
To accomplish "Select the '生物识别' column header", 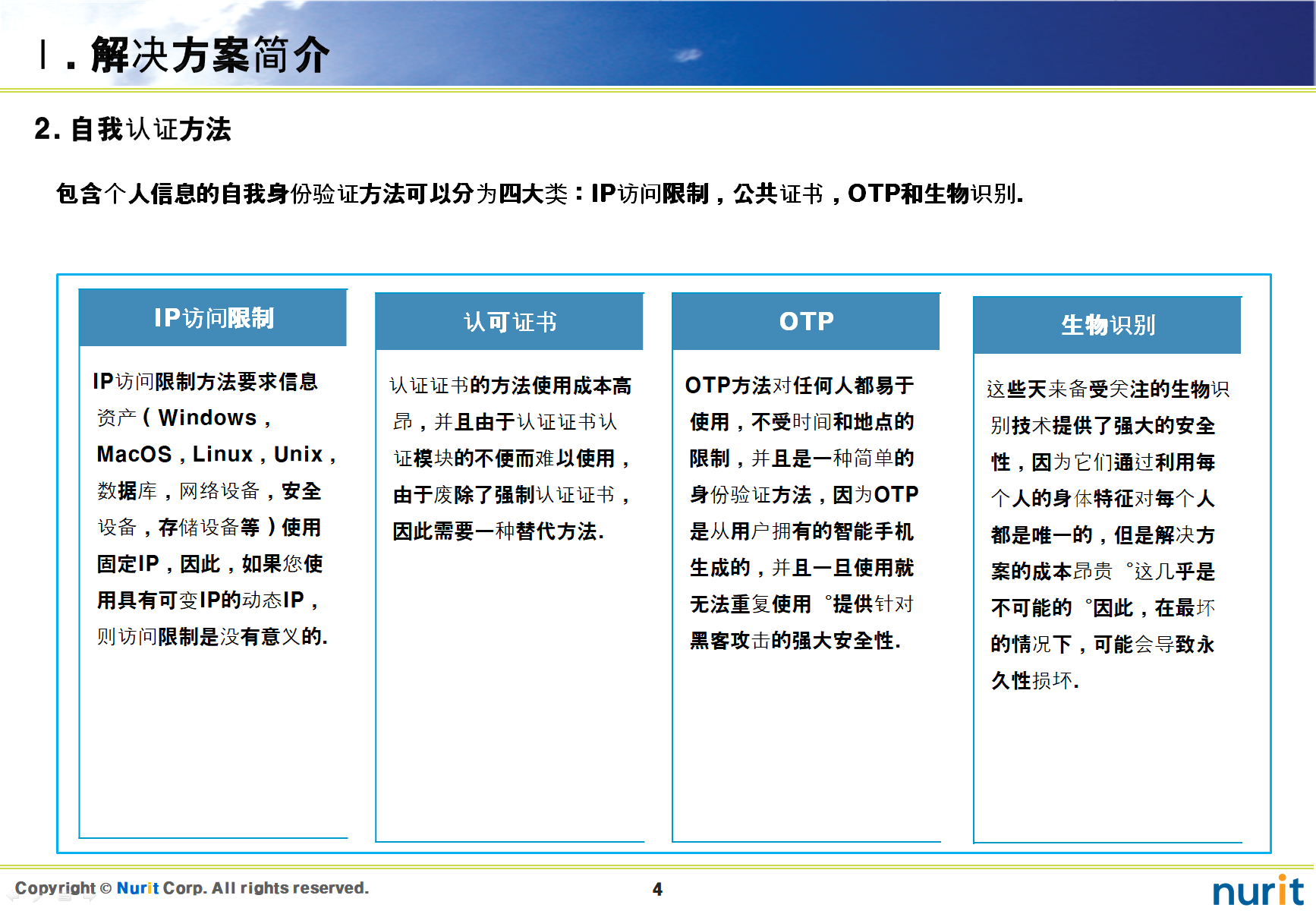I will pos(1107,325).
